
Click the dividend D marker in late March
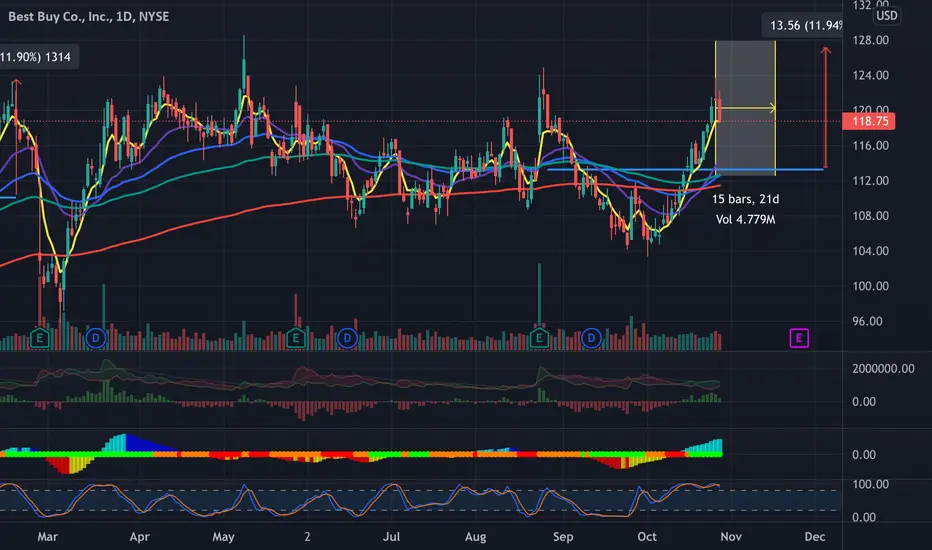pyautogui.click(x=95, y=338)
